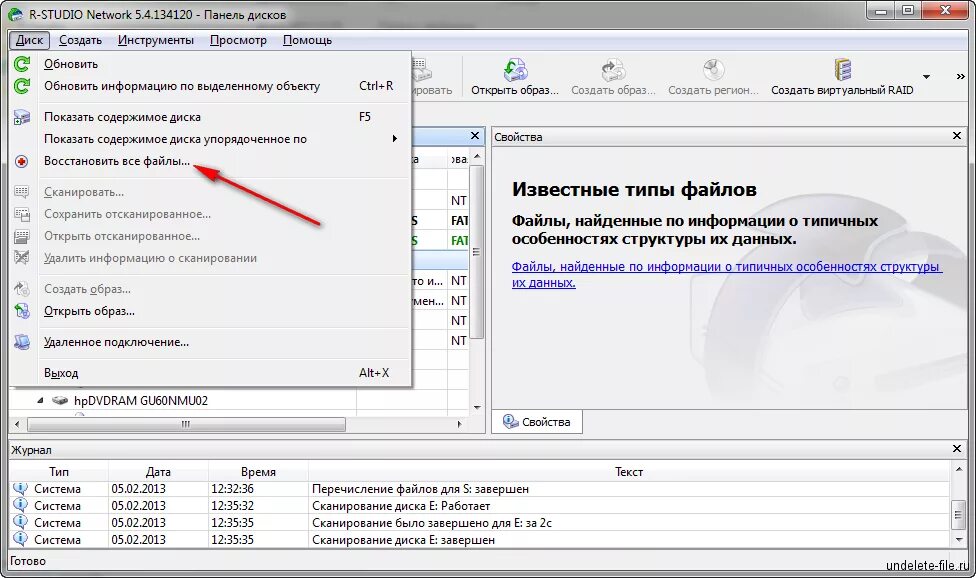976x578 pixels.
Task: Click the Создать образ toolbar icon
Action: tap(613, 70)
